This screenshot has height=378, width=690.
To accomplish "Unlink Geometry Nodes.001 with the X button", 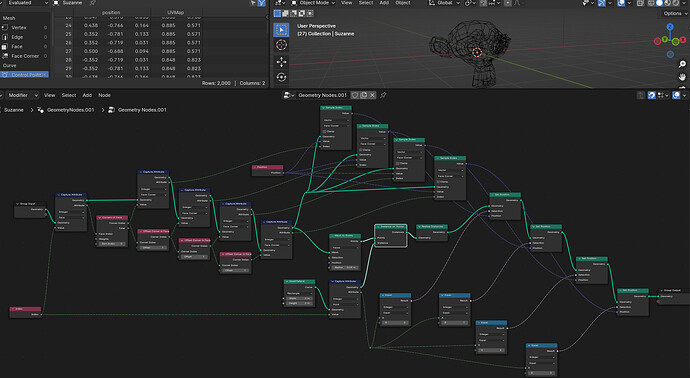I will (x=372, y=95).
